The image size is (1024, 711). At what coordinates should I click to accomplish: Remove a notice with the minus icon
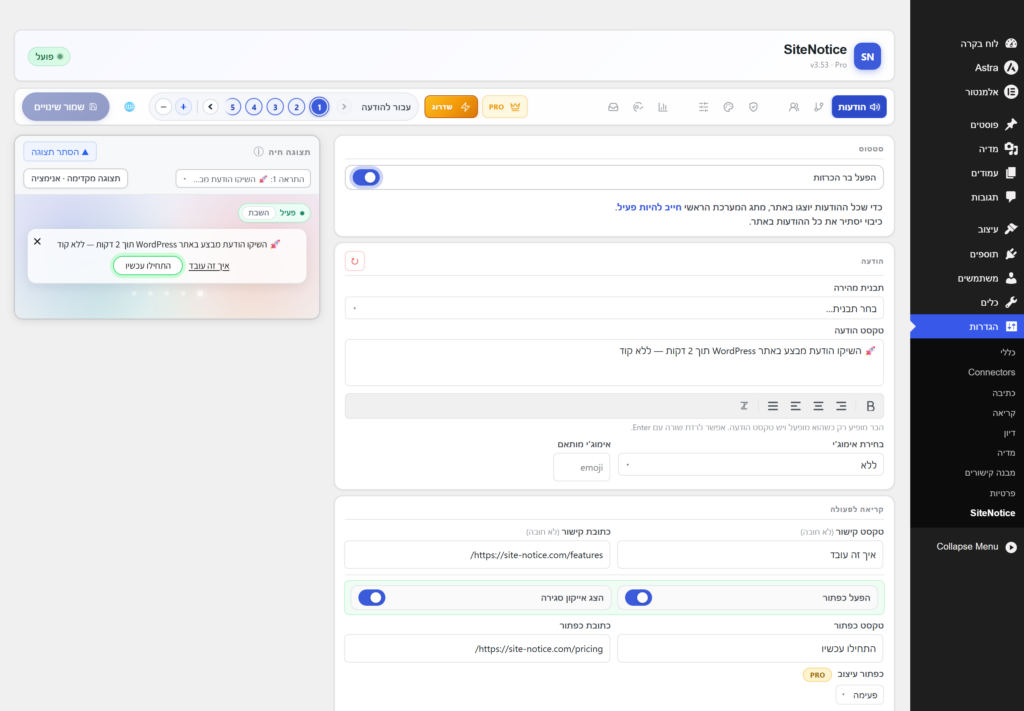(x=163, y=106)
